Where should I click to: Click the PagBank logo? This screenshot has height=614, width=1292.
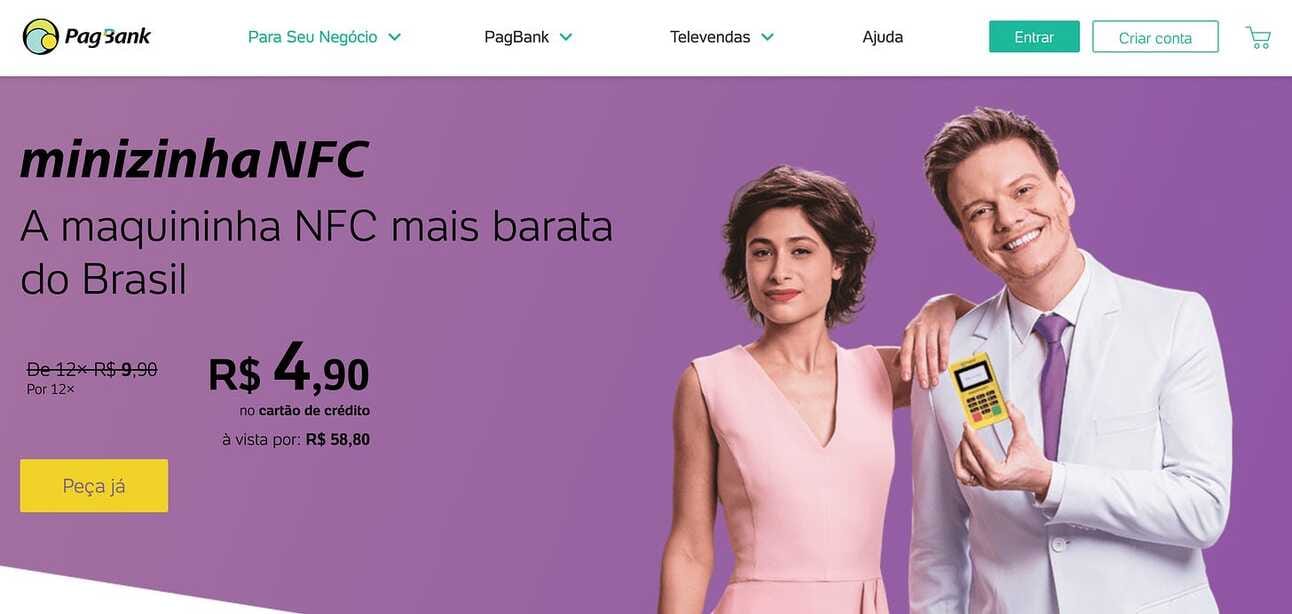click(x=87, y=37)
